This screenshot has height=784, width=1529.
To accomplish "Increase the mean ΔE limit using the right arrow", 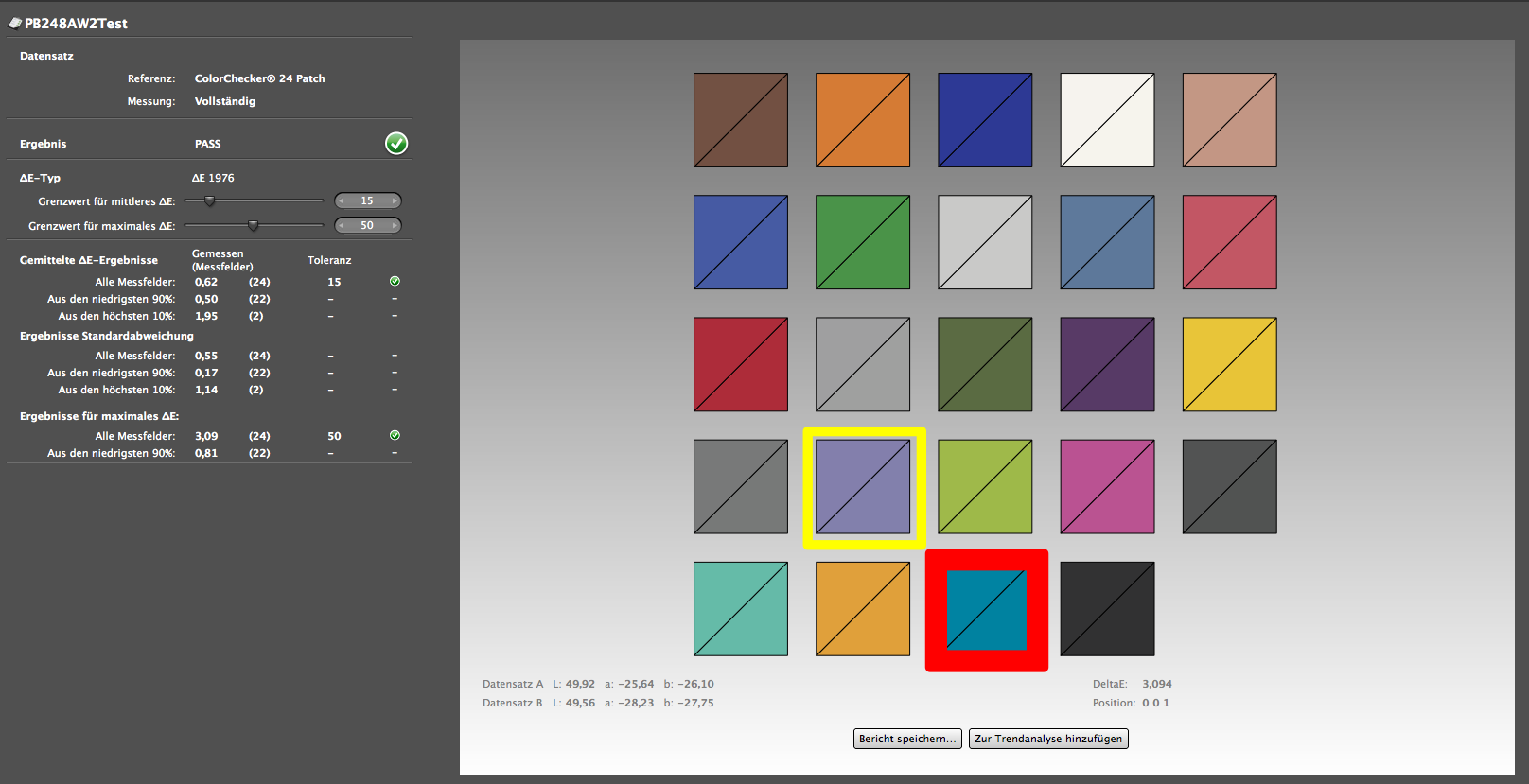I will pyautogui.click(x=395, y=200).
